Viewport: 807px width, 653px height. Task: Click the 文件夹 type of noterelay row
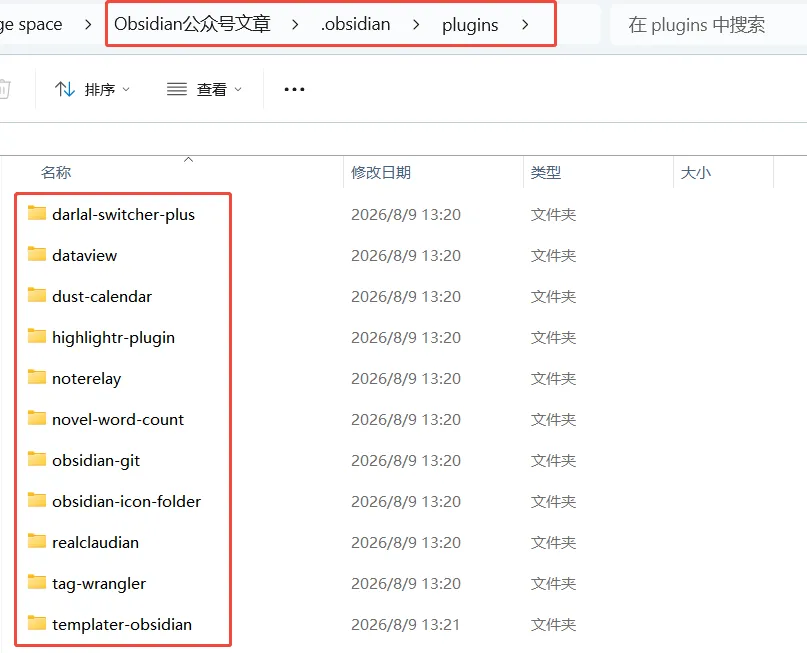pos(553,379)
